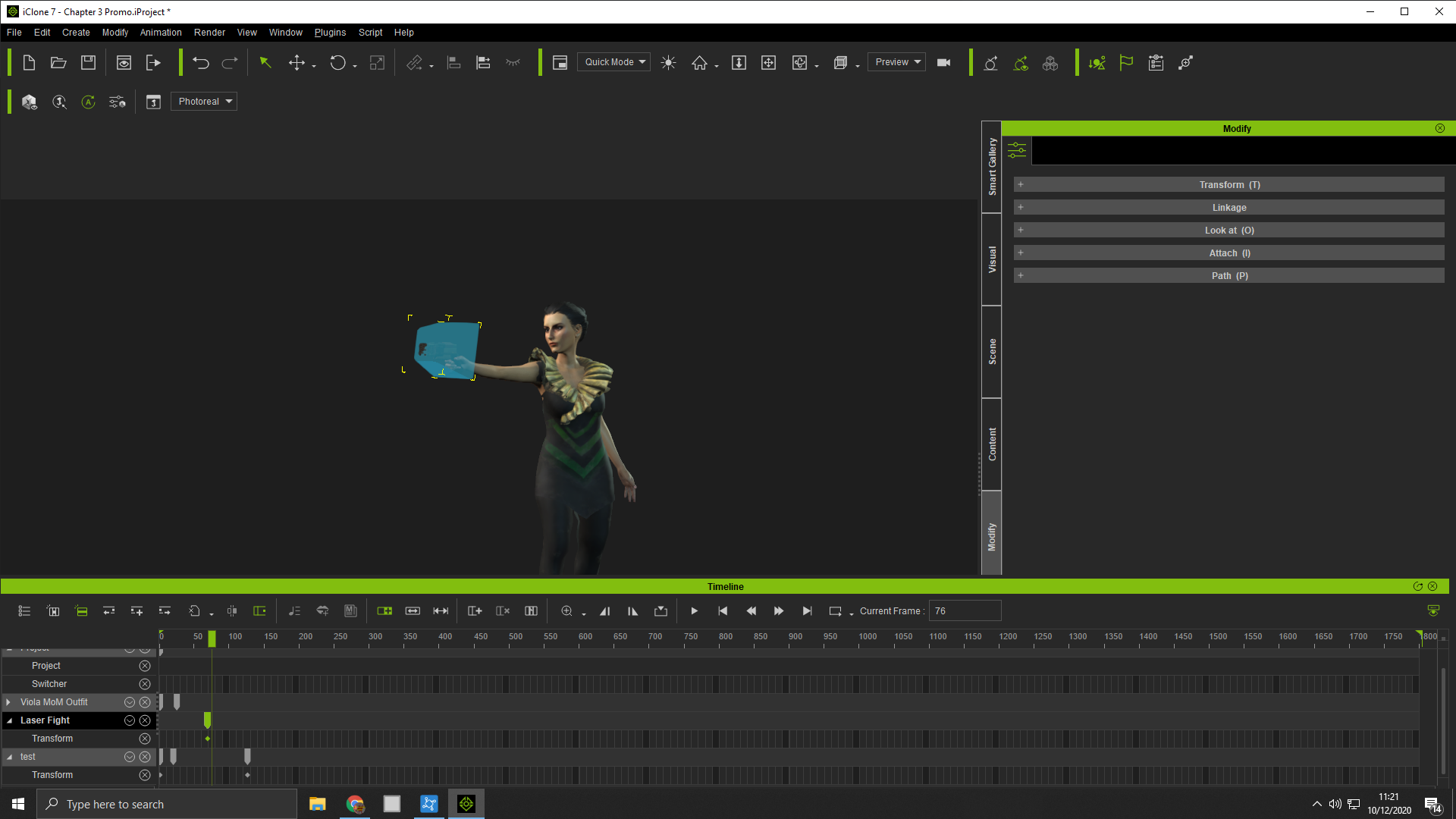Image resolution: width=1456 pixels, height=819 pixels.
Task: Click the loop icon in timeline playback
Action: tap(835, 611)
